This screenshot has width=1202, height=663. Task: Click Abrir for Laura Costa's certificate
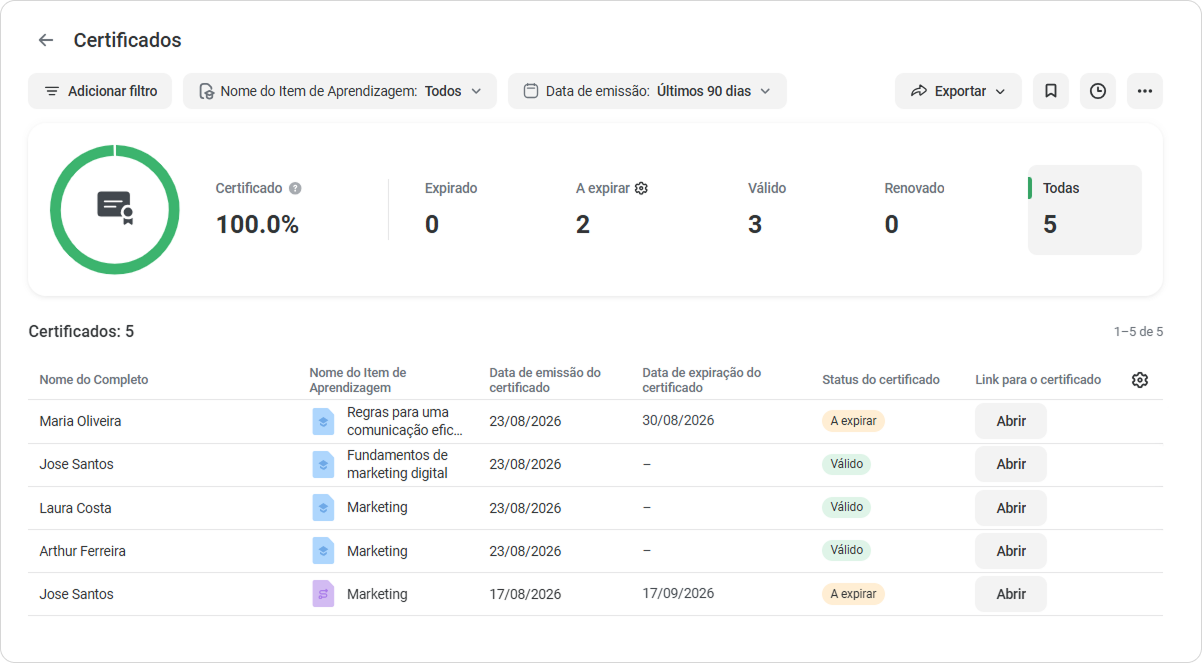click(1011, 508)
